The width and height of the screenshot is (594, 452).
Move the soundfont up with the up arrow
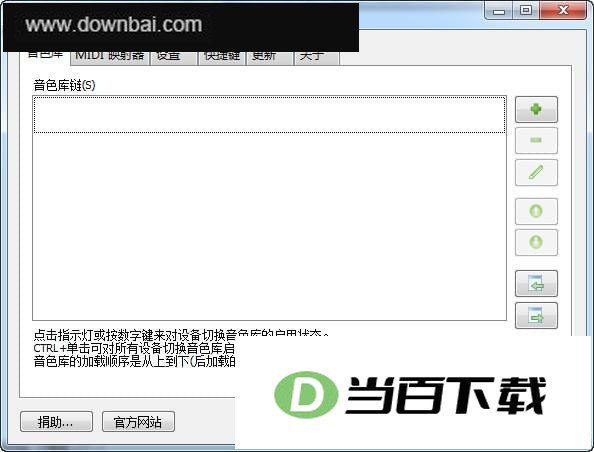click(x=536, y=211)
